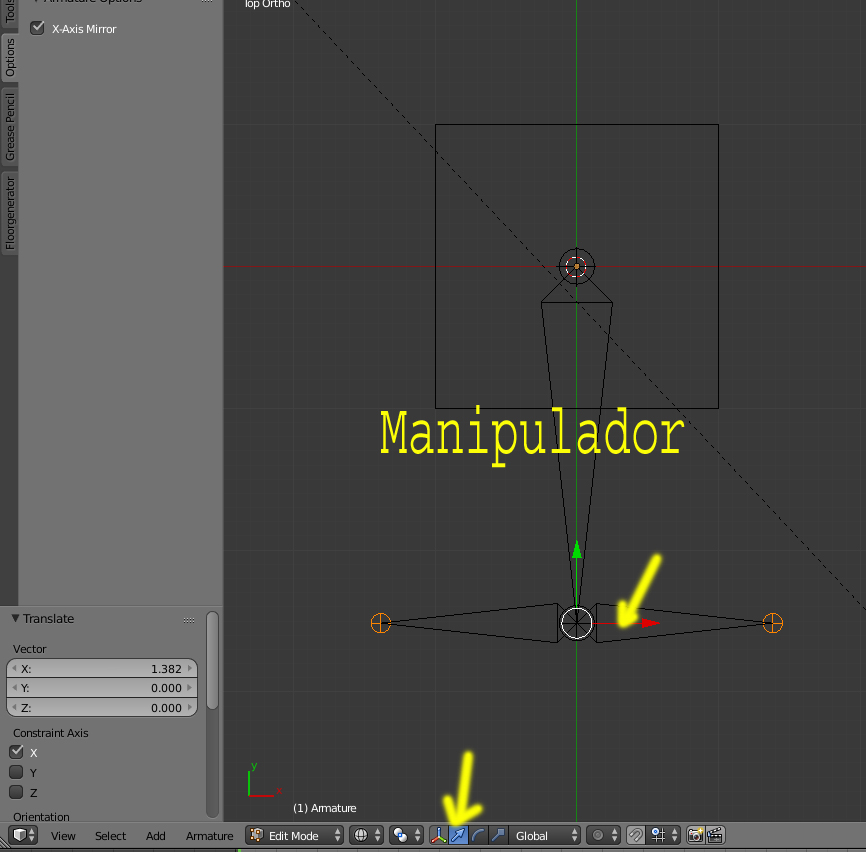Decrease Vector X with left arrow
Image resolution: width=866 pixels, height=852 pixels.
point(14,668)
